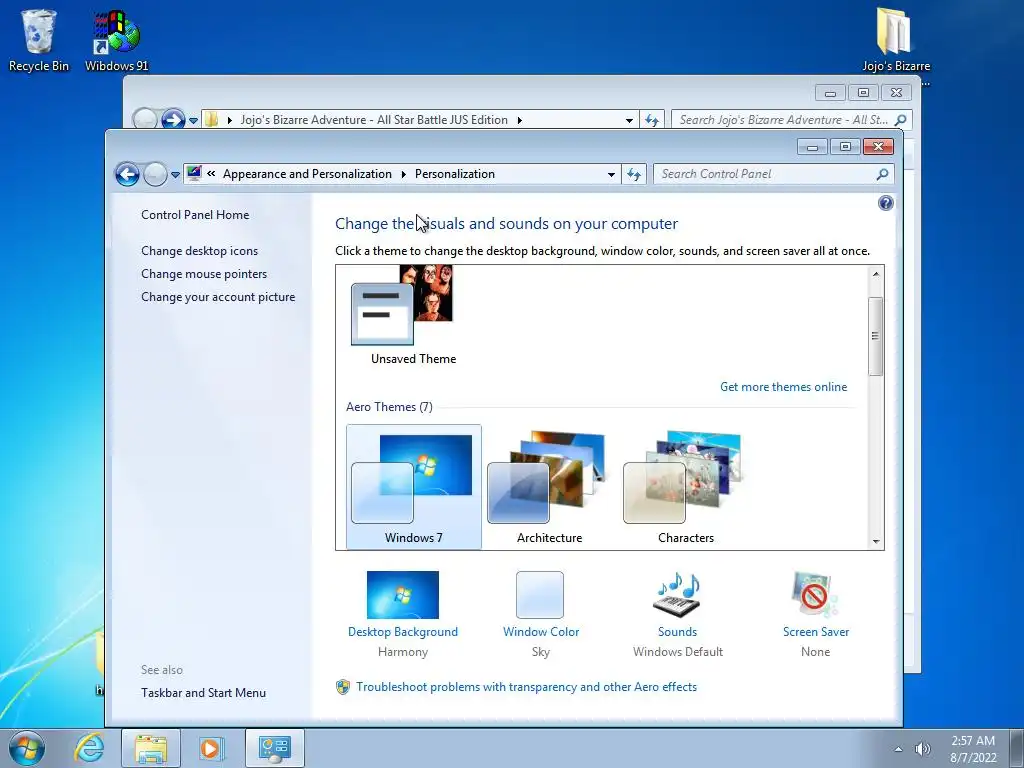Image resolution: width=1024 pixels, height=768 pixels.
Task: Click the Show desktop button at taskbar end
Action: click(1017, 748)
